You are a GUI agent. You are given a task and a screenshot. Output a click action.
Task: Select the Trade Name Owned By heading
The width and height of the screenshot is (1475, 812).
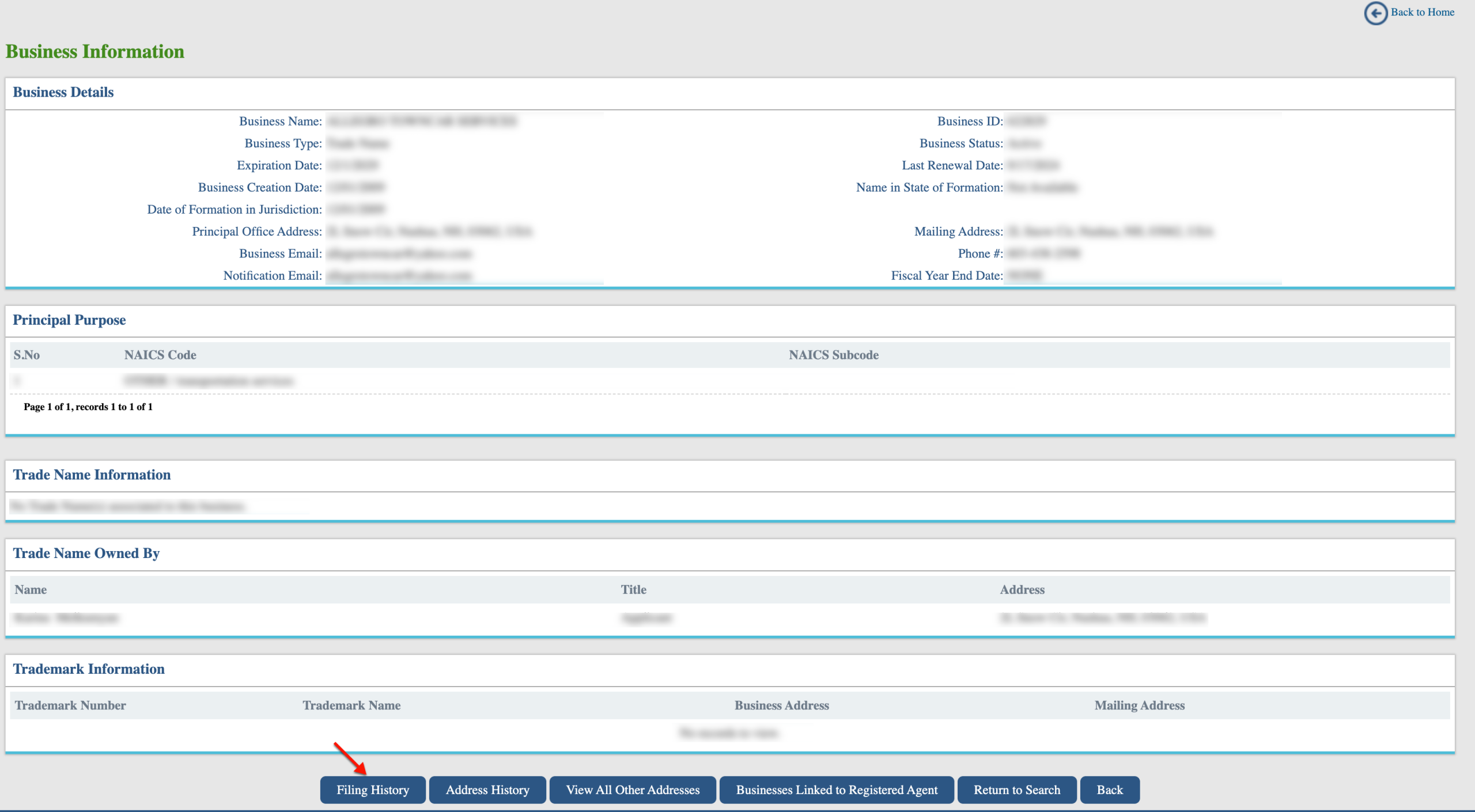pyautogui.click(x=86, y=553)
